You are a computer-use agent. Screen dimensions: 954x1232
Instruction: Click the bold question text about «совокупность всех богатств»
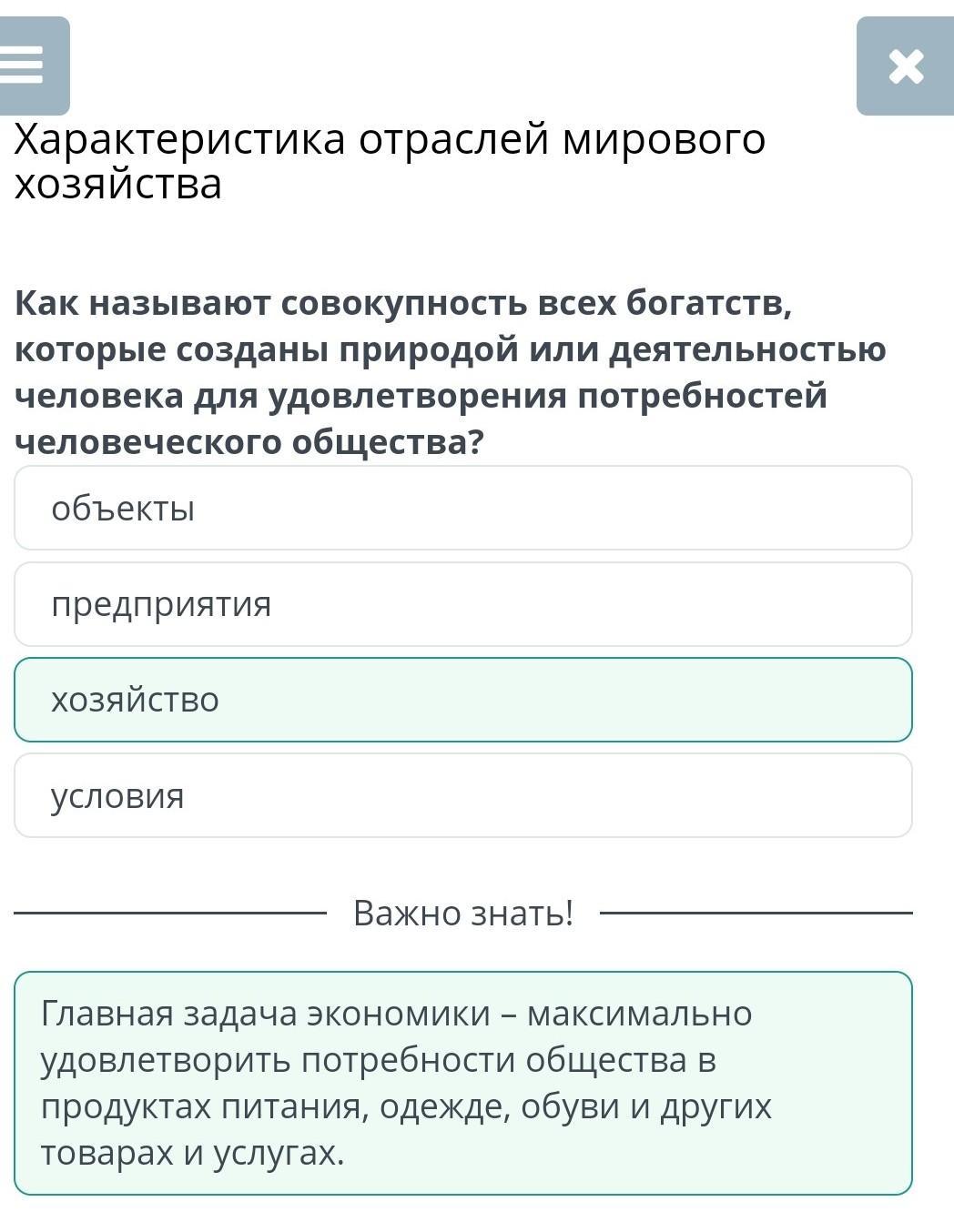click(x=450, y=371)
